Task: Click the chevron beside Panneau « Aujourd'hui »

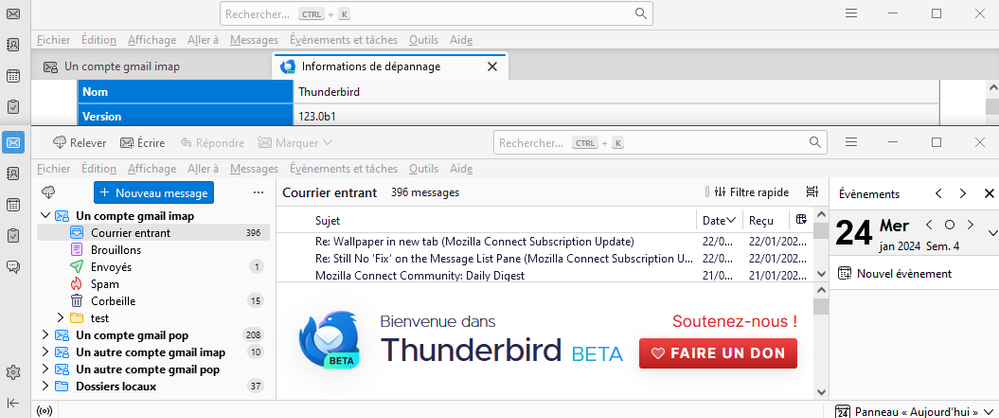Action: pyautogui.click(x=988, y=412)
